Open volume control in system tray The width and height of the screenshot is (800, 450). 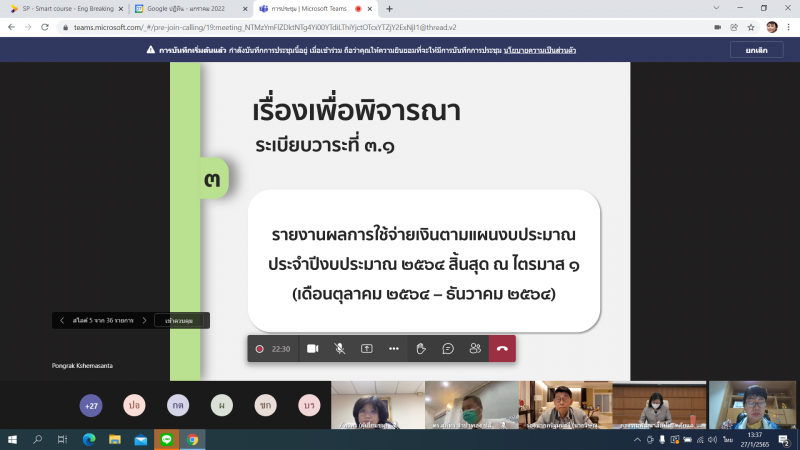click(712, 439)
